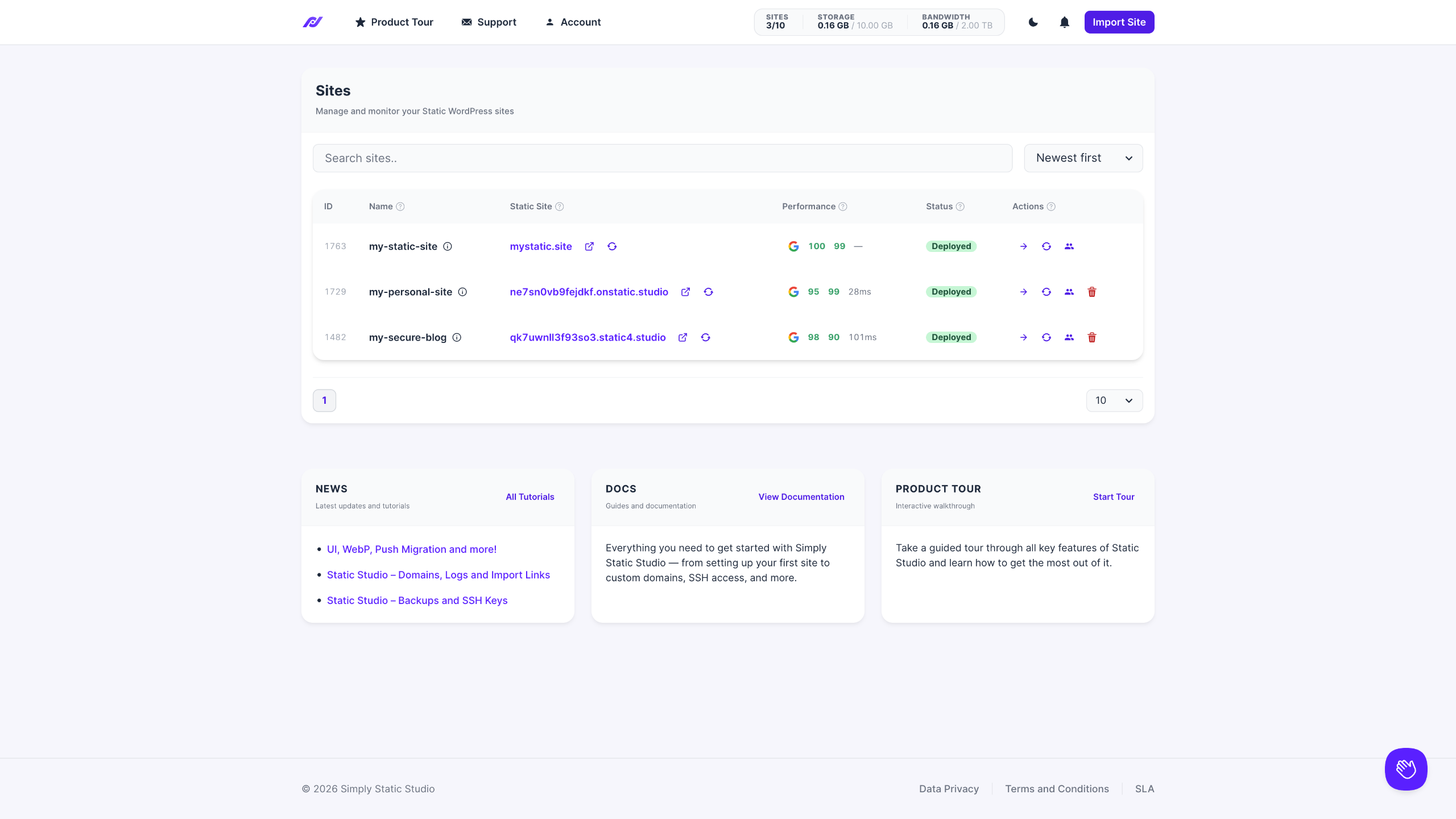1456x819 pixels.
Task: Open View Documentation link
Action: [x=801, y=497]
